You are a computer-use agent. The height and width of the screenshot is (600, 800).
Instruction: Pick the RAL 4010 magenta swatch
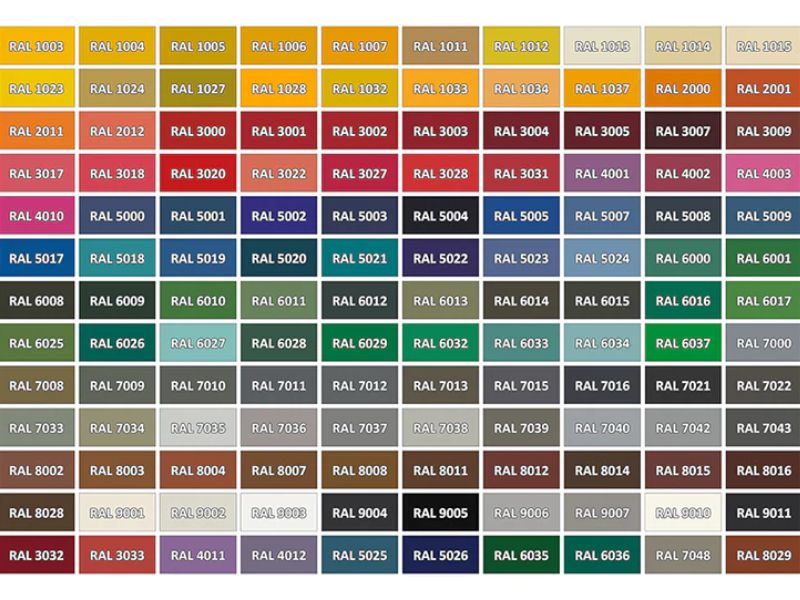36,216
